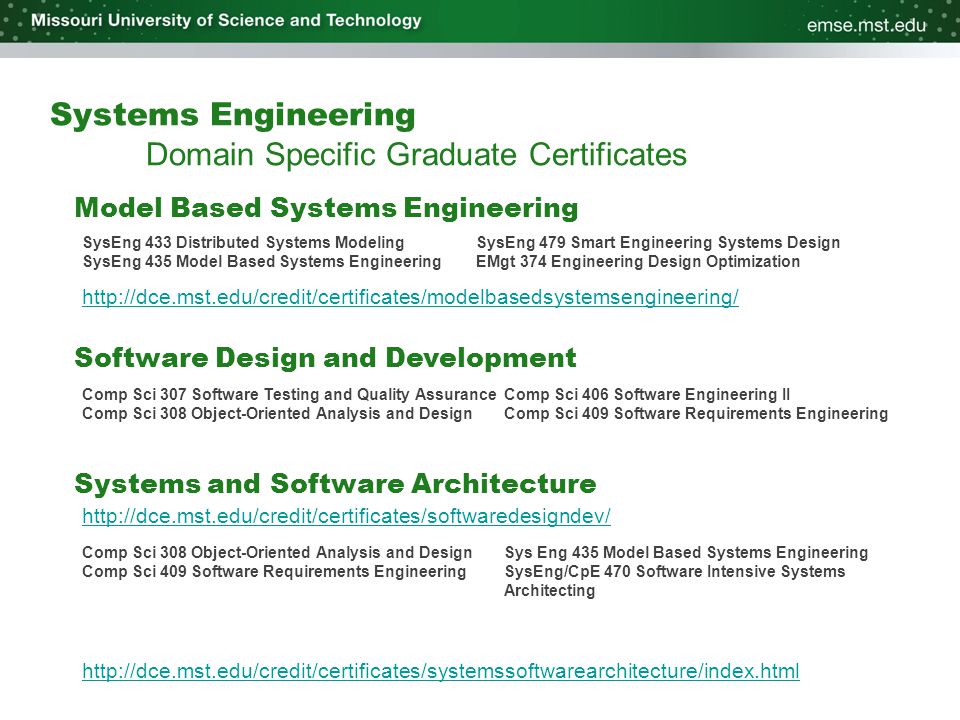The height and width of the screenshot is (720, 960).
Task: Click Sys Eng 435 line under Architecture heading
Action: coord(686,553)
